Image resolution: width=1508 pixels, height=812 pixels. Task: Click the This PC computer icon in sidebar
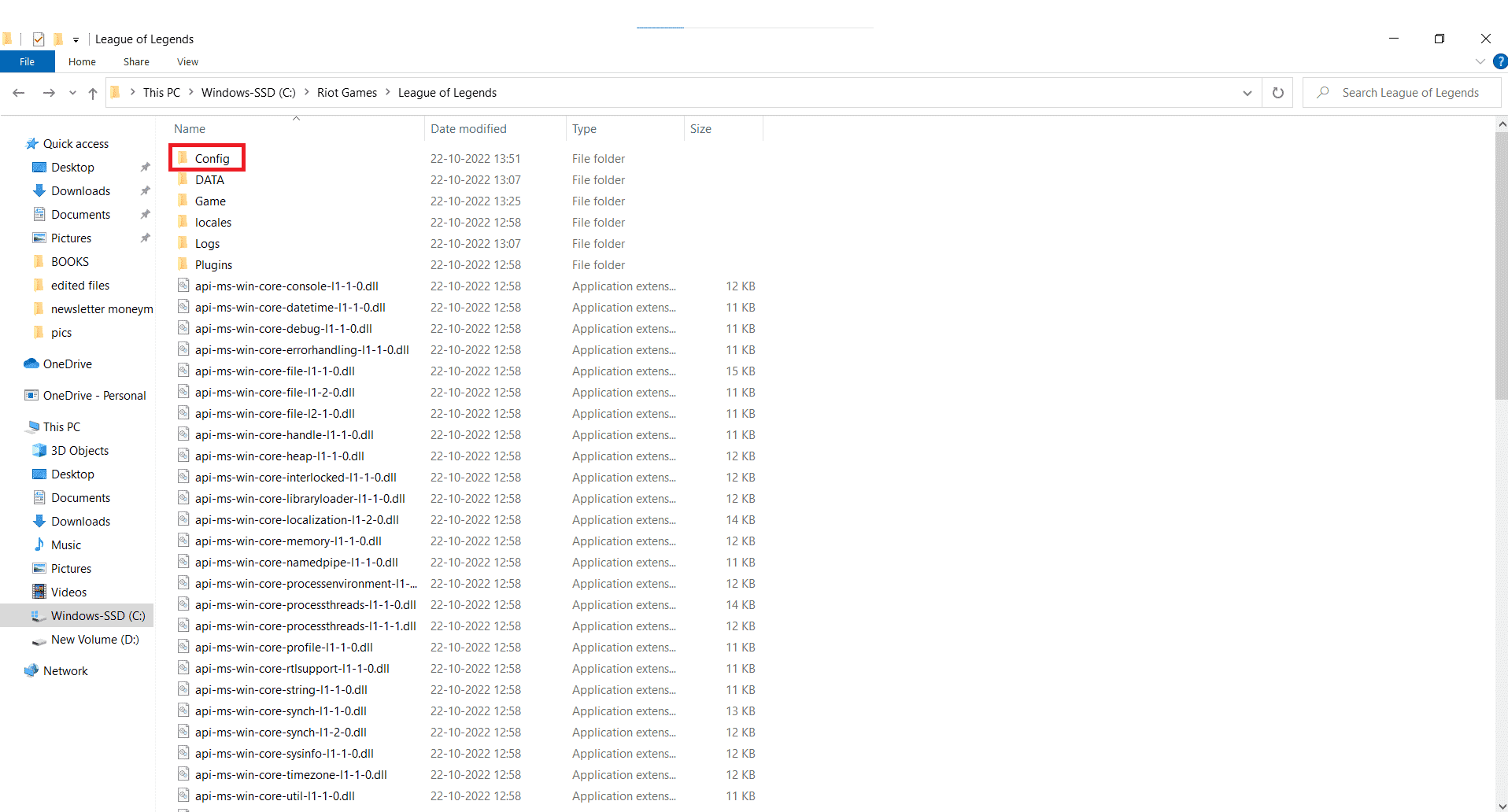coord(31,427)
